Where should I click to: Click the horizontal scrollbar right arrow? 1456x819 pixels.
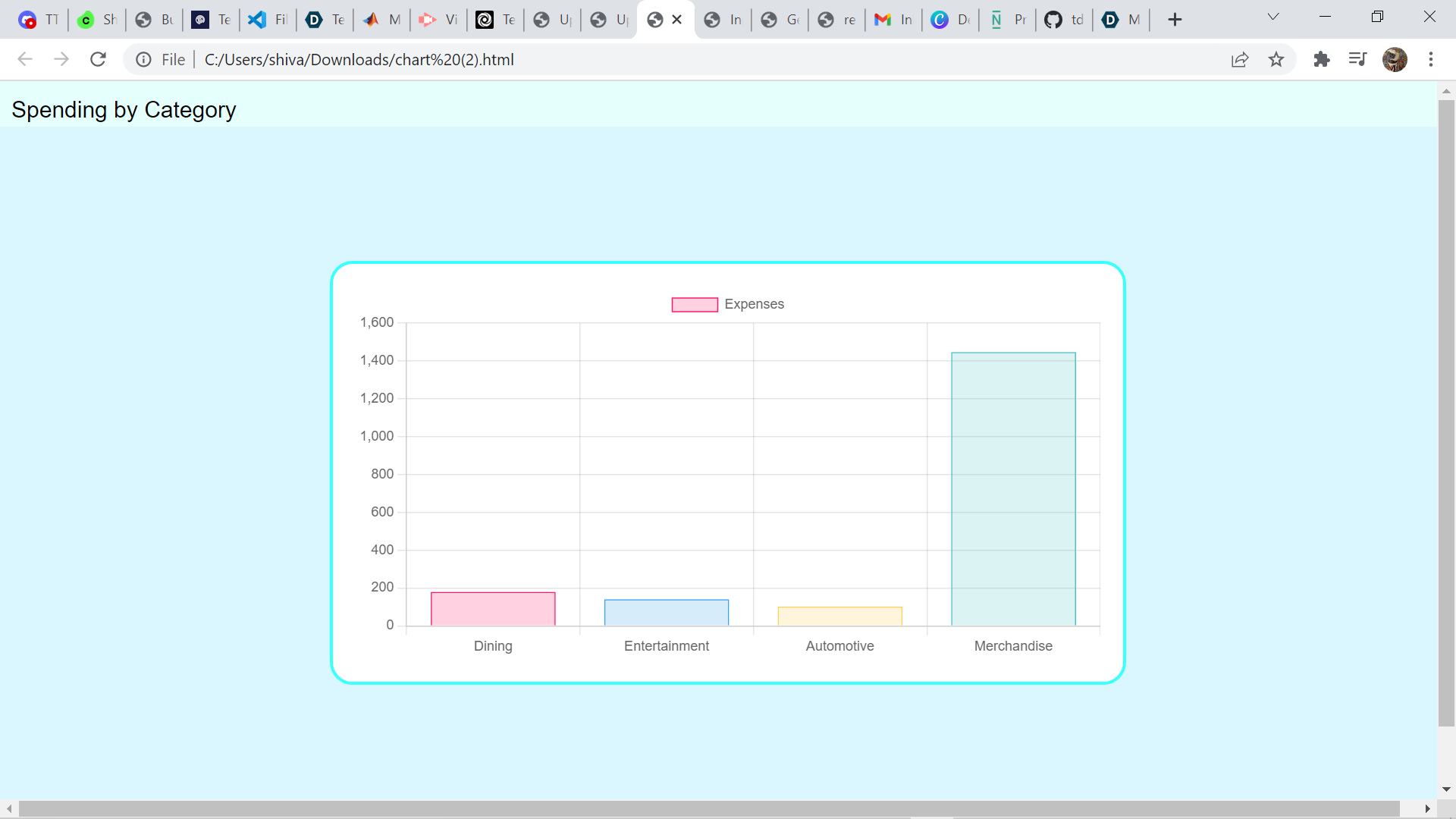point(1427,809)
